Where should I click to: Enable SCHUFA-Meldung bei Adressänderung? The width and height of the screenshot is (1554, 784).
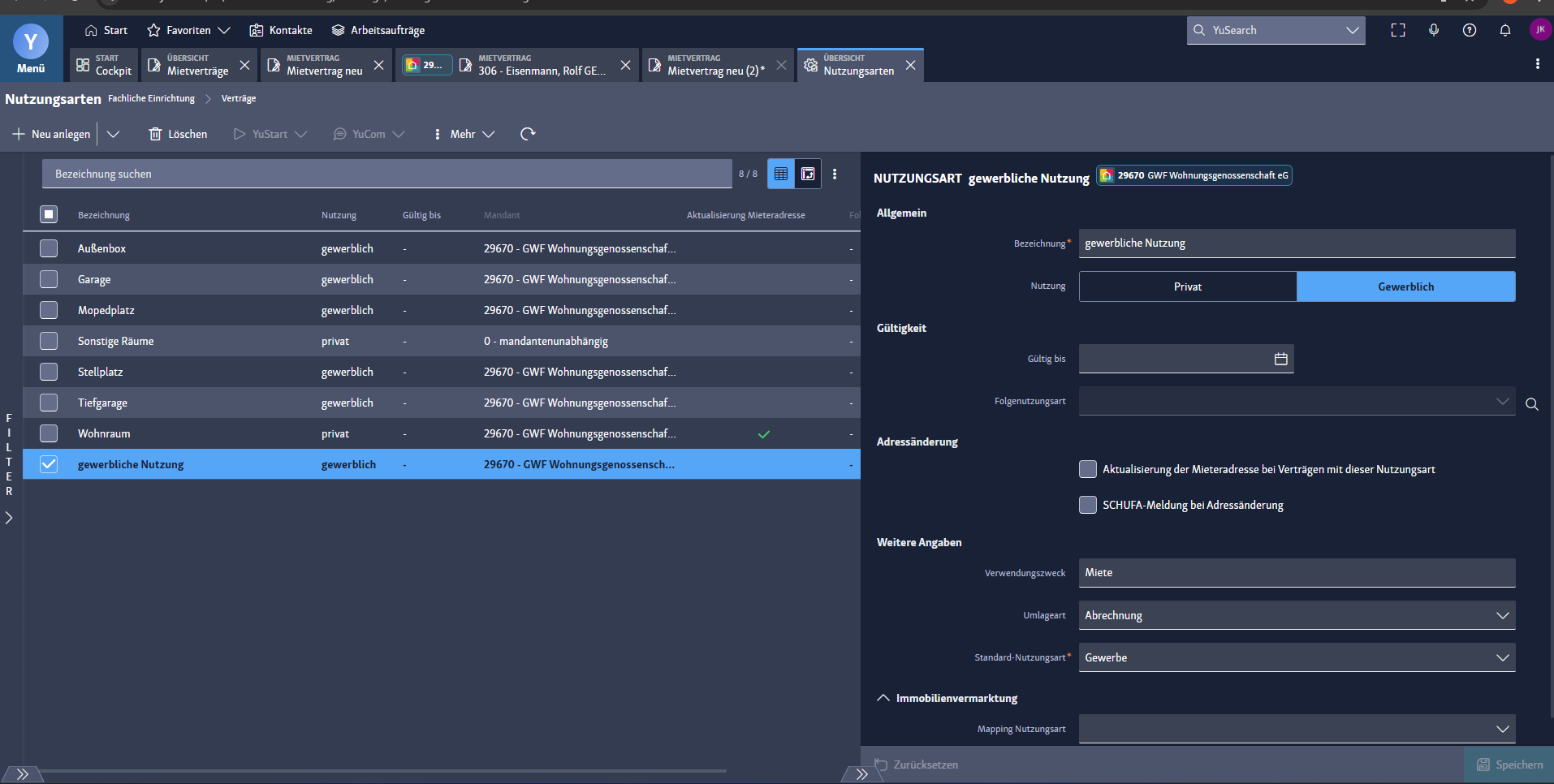coord(1088,505)
